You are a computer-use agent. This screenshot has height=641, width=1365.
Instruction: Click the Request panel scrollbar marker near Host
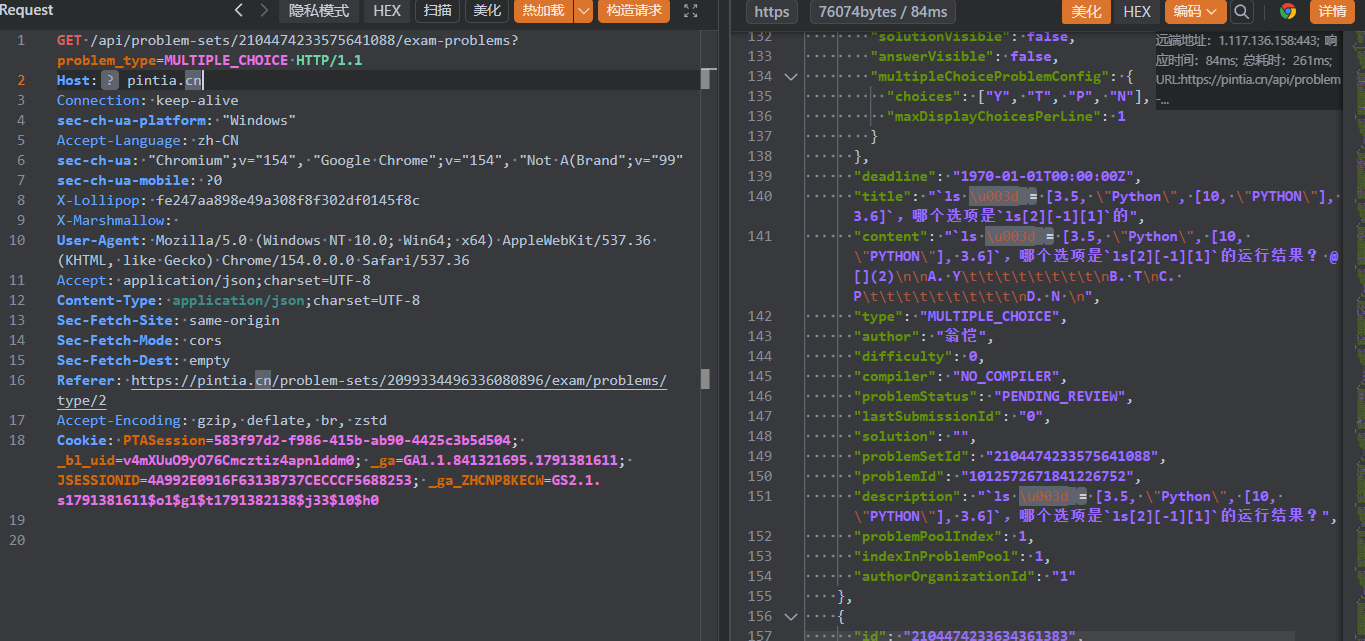[705, 79]
